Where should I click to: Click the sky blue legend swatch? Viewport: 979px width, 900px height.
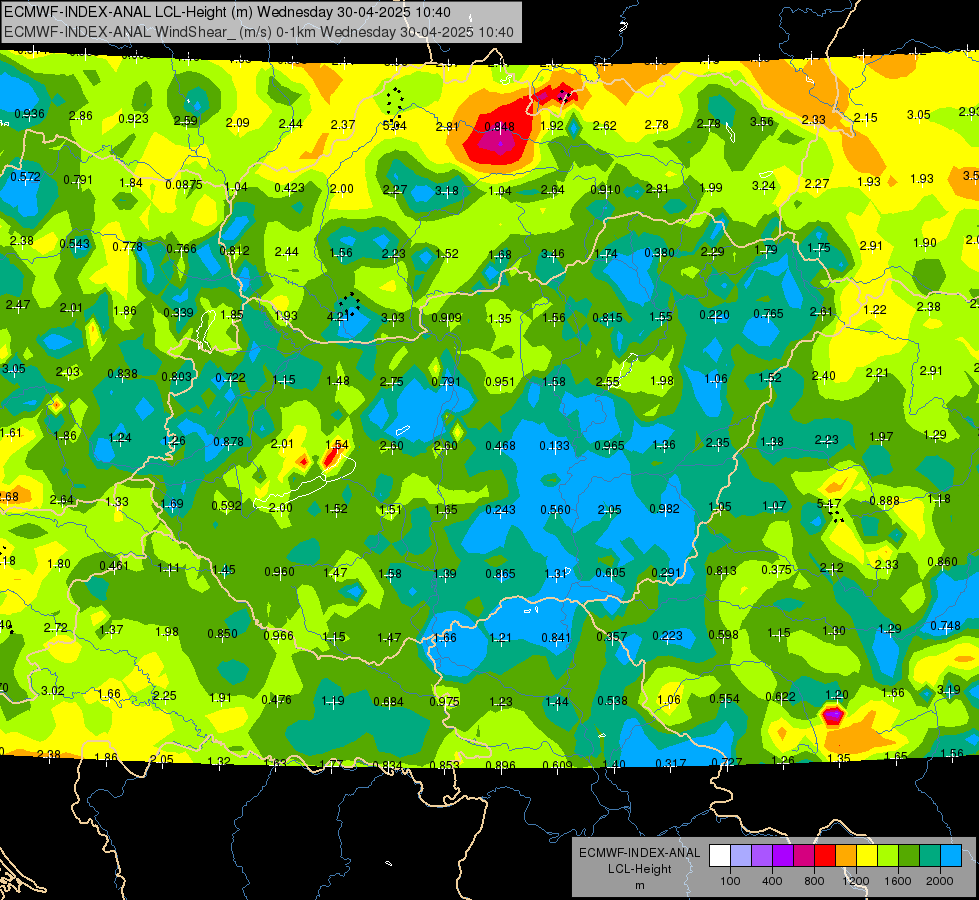click(x=951, y=856)
